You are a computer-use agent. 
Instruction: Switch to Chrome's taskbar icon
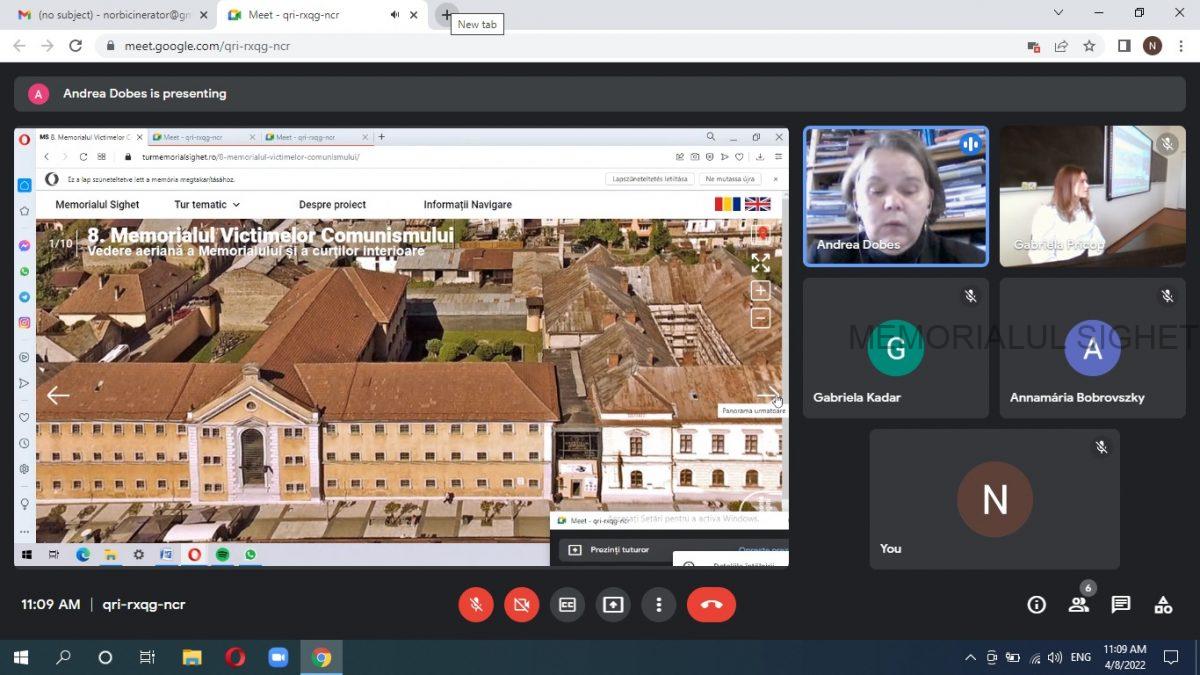(x=321, y=657)
